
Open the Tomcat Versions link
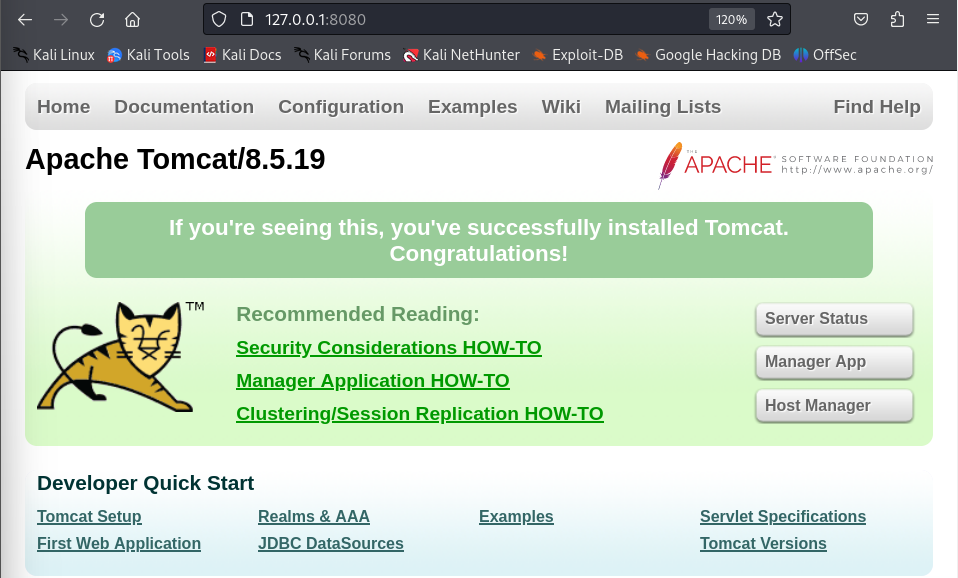click(763, 544)
